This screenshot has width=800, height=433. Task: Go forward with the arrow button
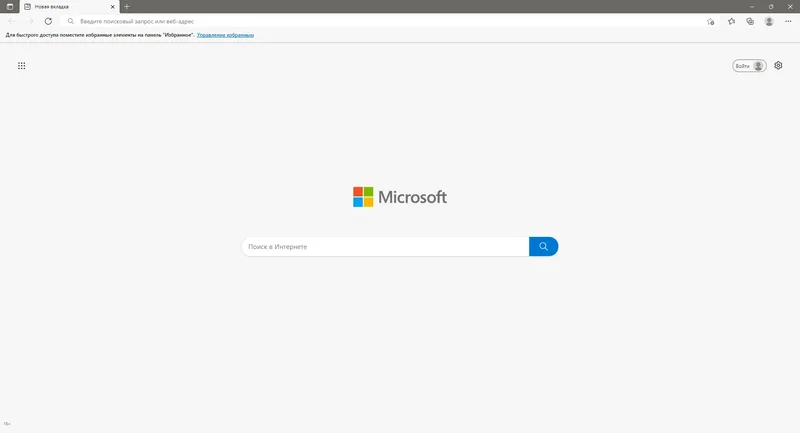[x=31, y=21]
